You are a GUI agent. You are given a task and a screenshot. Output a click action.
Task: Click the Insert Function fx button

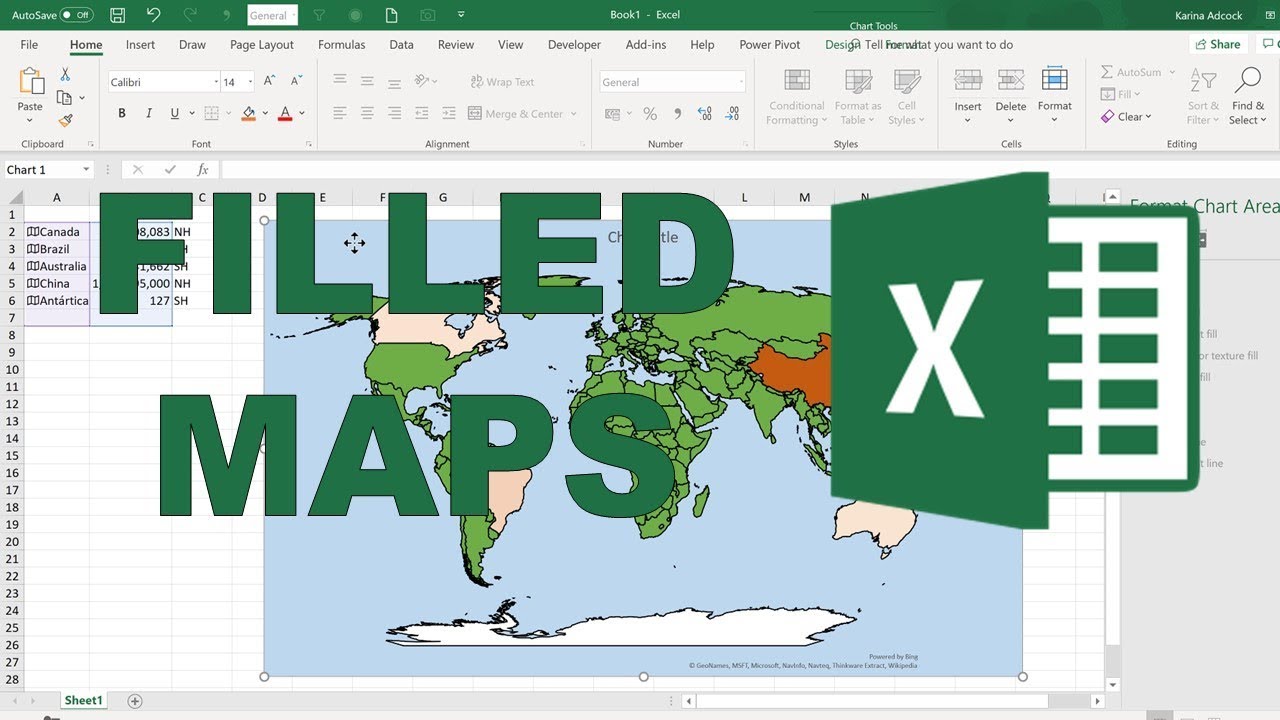pyautogui.click(x=203, y=170)
